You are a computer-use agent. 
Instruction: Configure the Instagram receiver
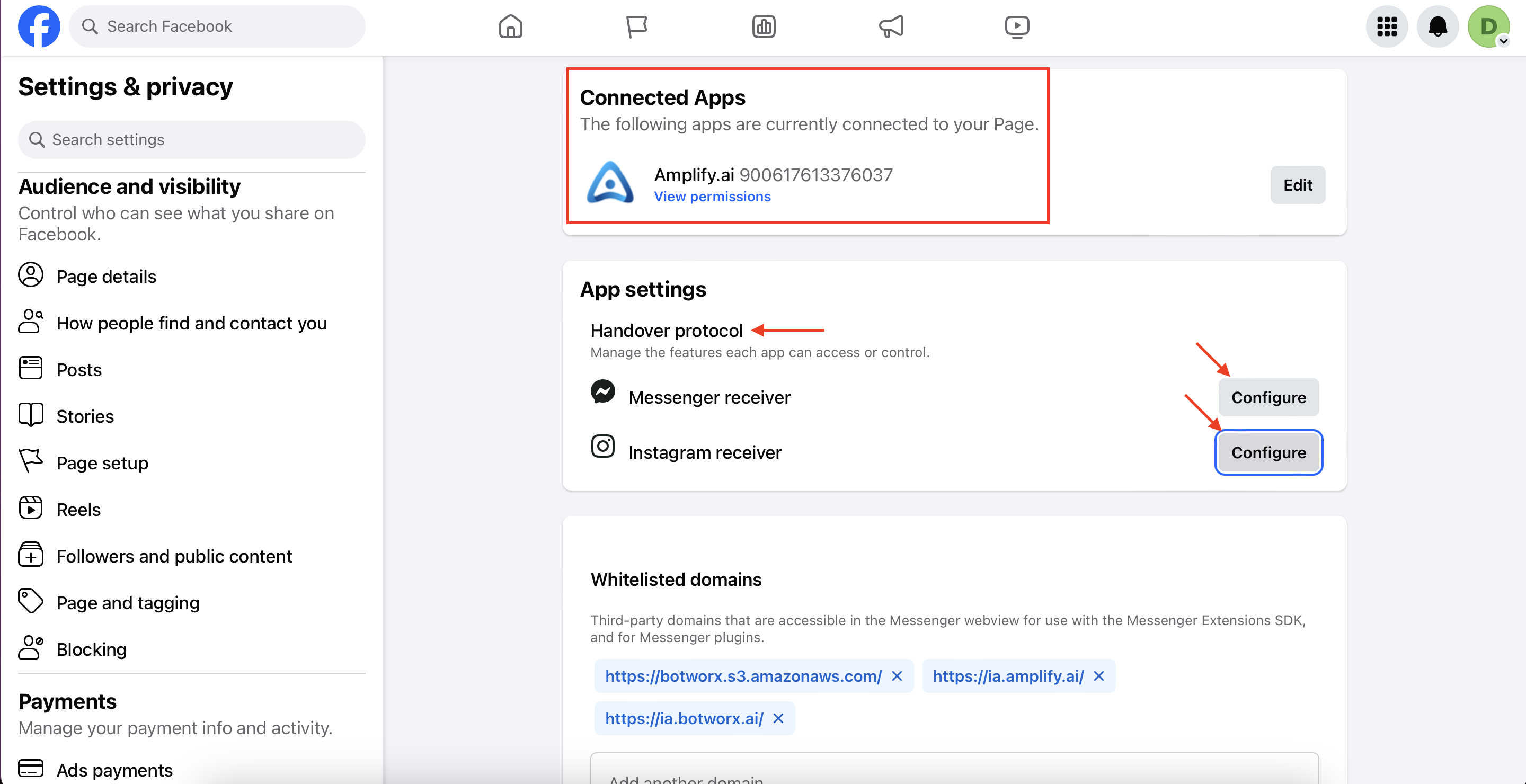1268,452
